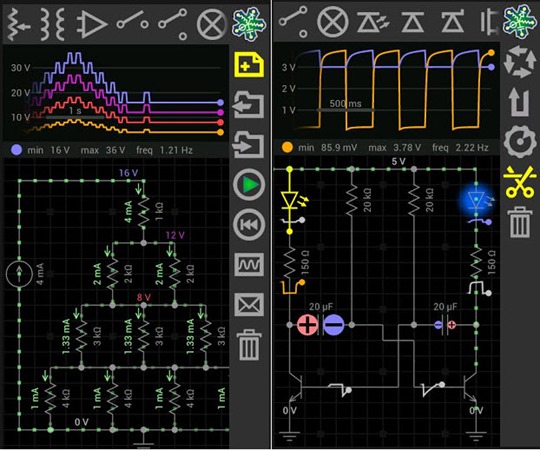
Task: Select the left NPN transistor
Action: [x=295, y=388]
